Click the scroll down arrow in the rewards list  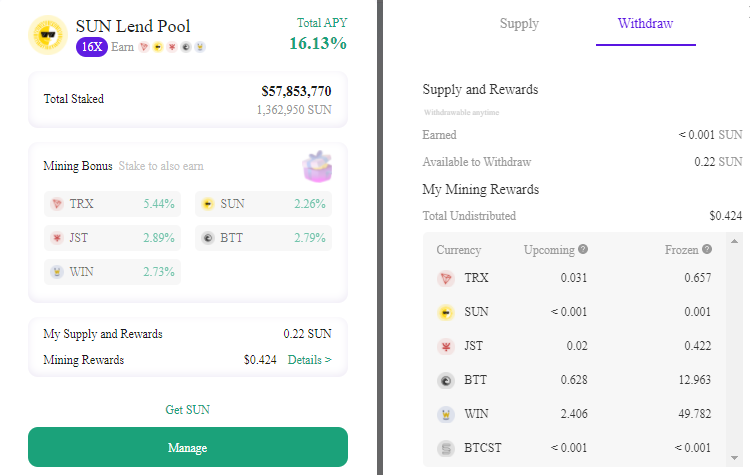point(734,458)
